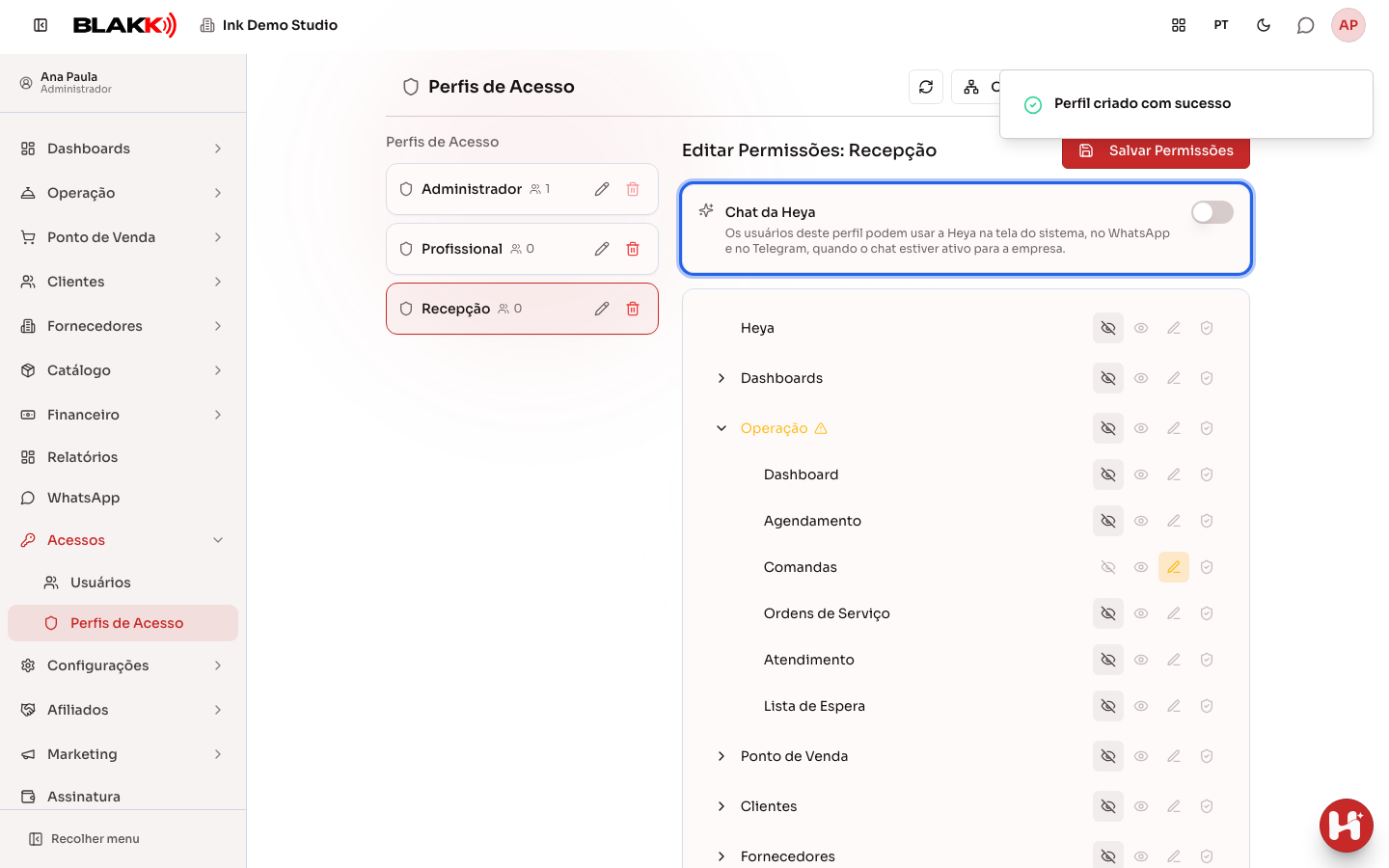Grant full shield access to Heya row

[1207, 328]
